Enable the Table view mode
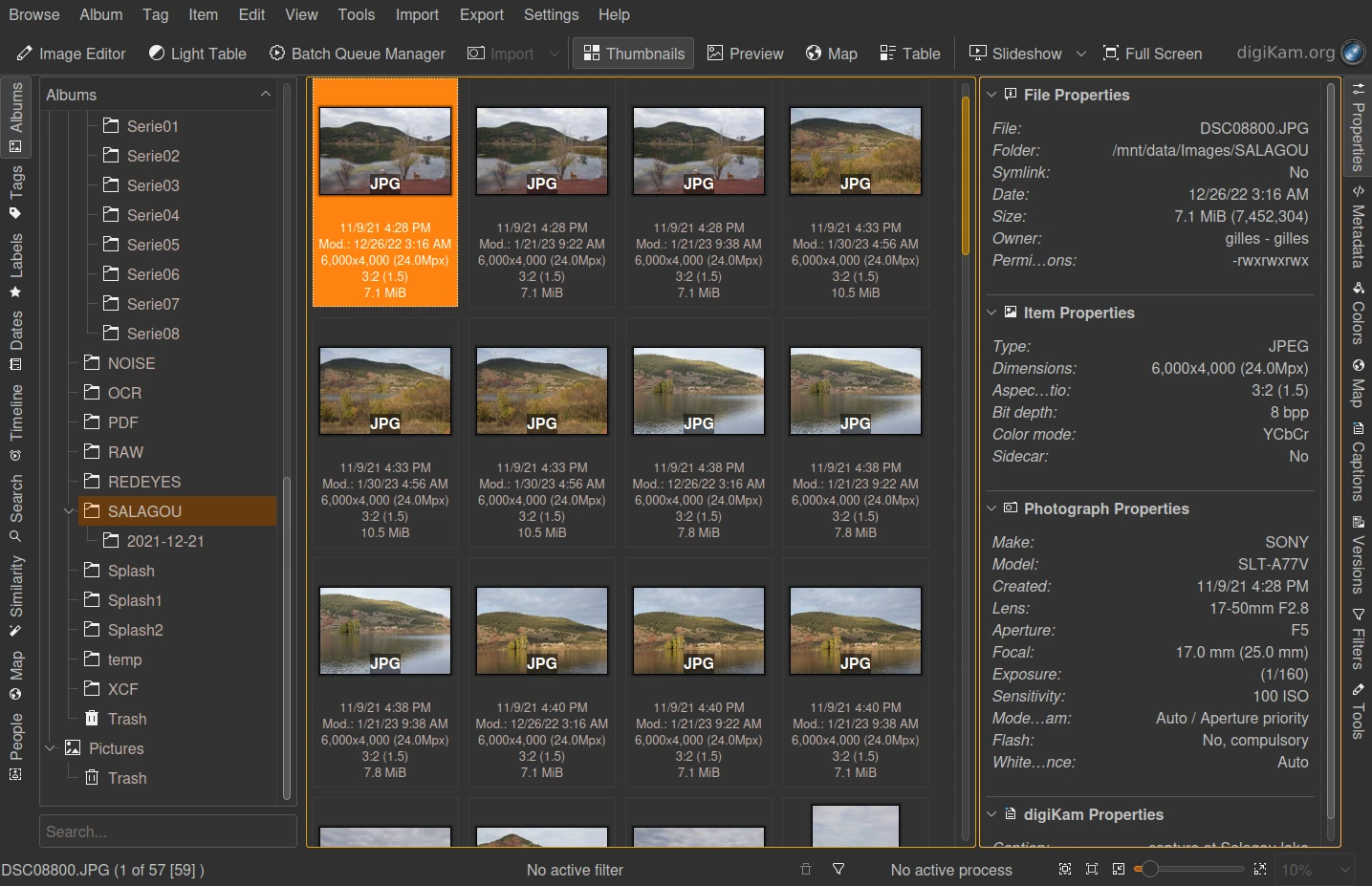 (x=910, y=54)
